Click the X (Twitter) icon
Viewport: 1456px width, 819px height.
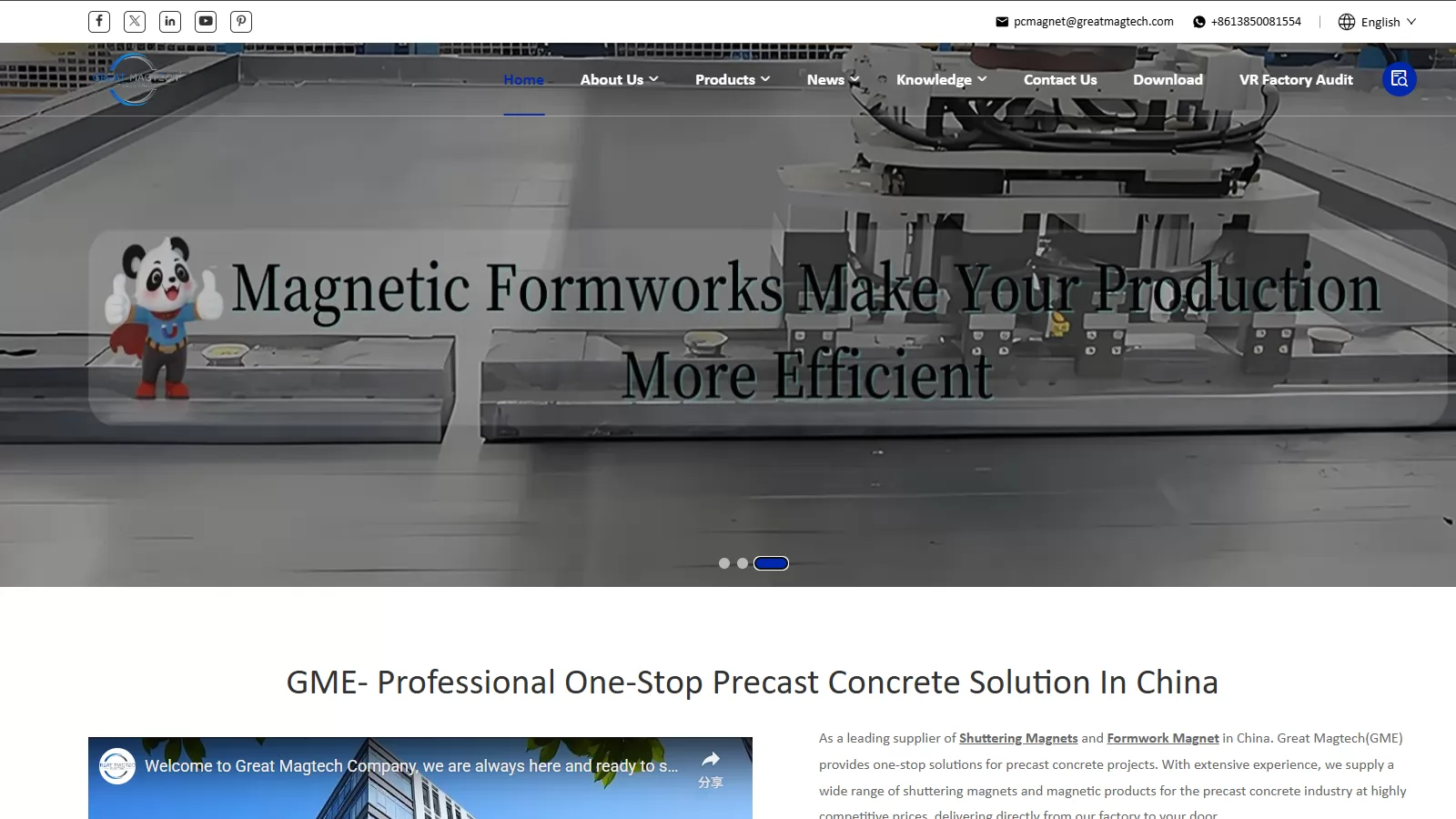(x=135, y=22)
